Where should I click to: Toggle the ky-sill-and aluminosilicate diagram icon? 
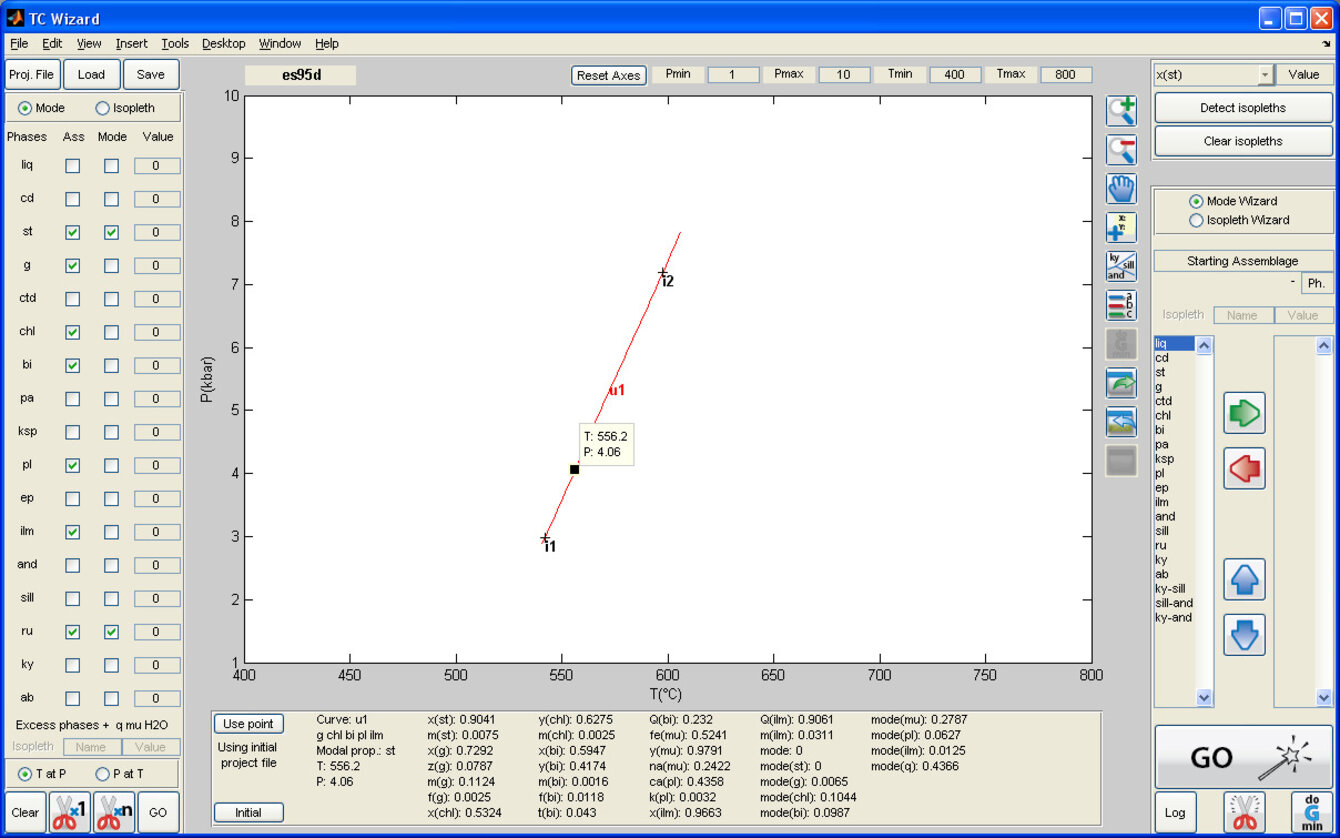(1121, 266)
